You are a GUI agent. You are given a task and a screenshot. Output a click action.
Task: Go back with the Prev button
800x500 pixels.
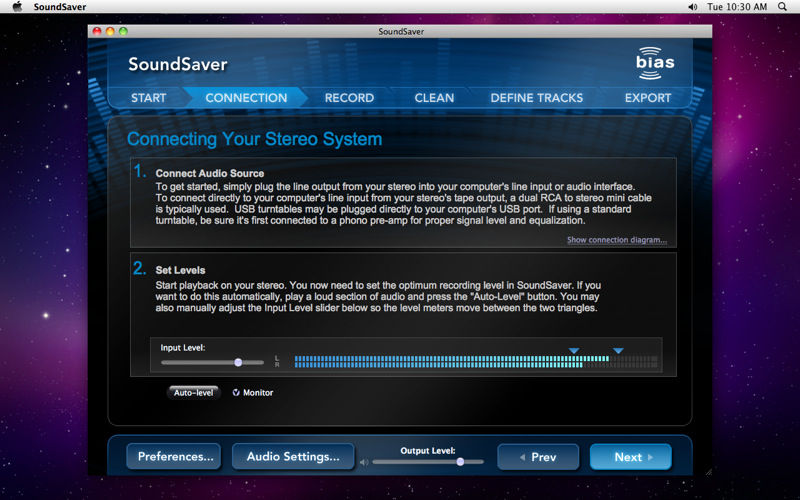pyautogui.click(x=538, y=457)
